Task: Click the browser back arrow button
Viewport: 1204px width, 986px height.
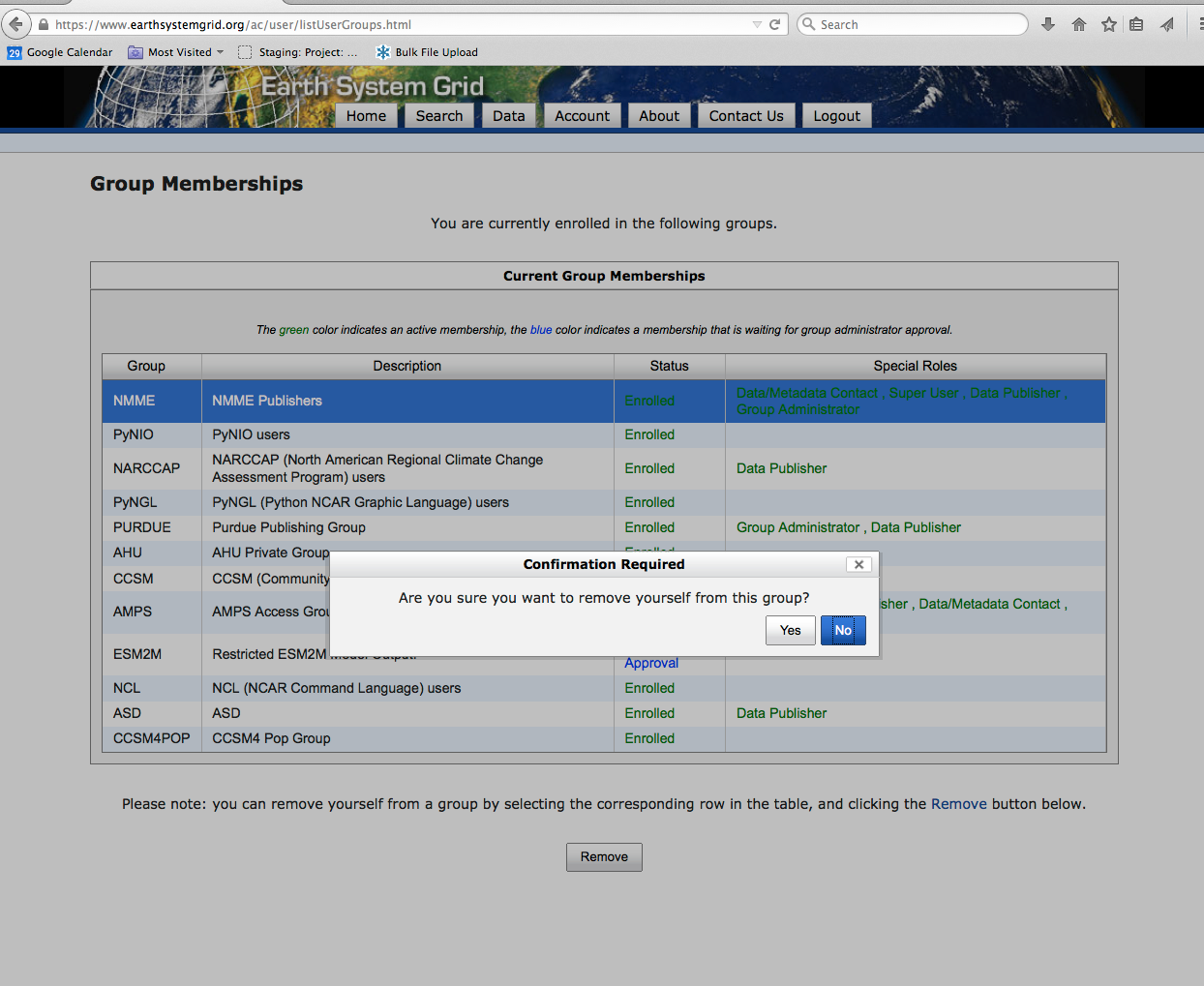Action: pyautogui.click(x=15, y=24)
